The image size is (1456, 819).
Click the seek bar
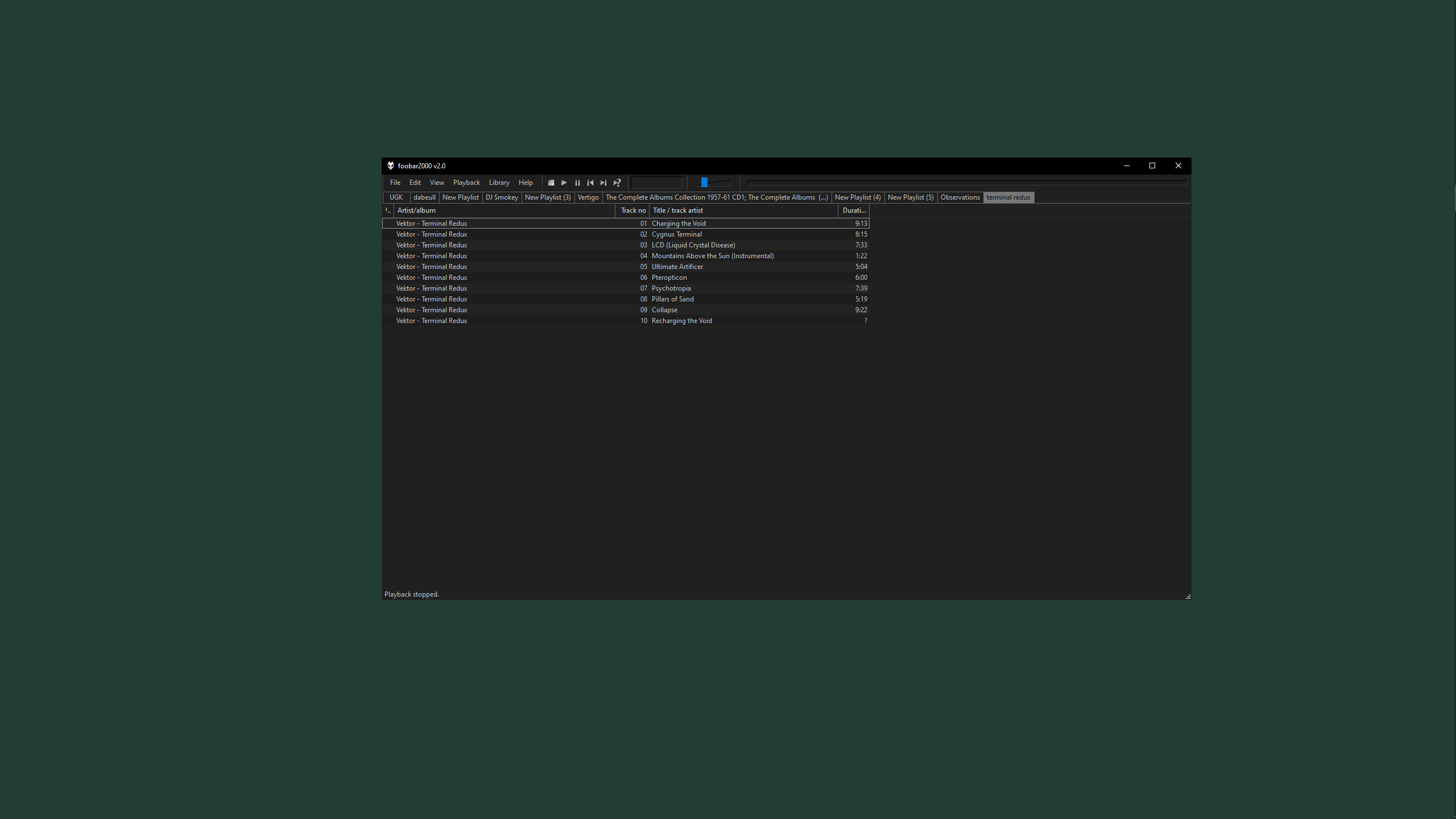click(x=967, y=183)
